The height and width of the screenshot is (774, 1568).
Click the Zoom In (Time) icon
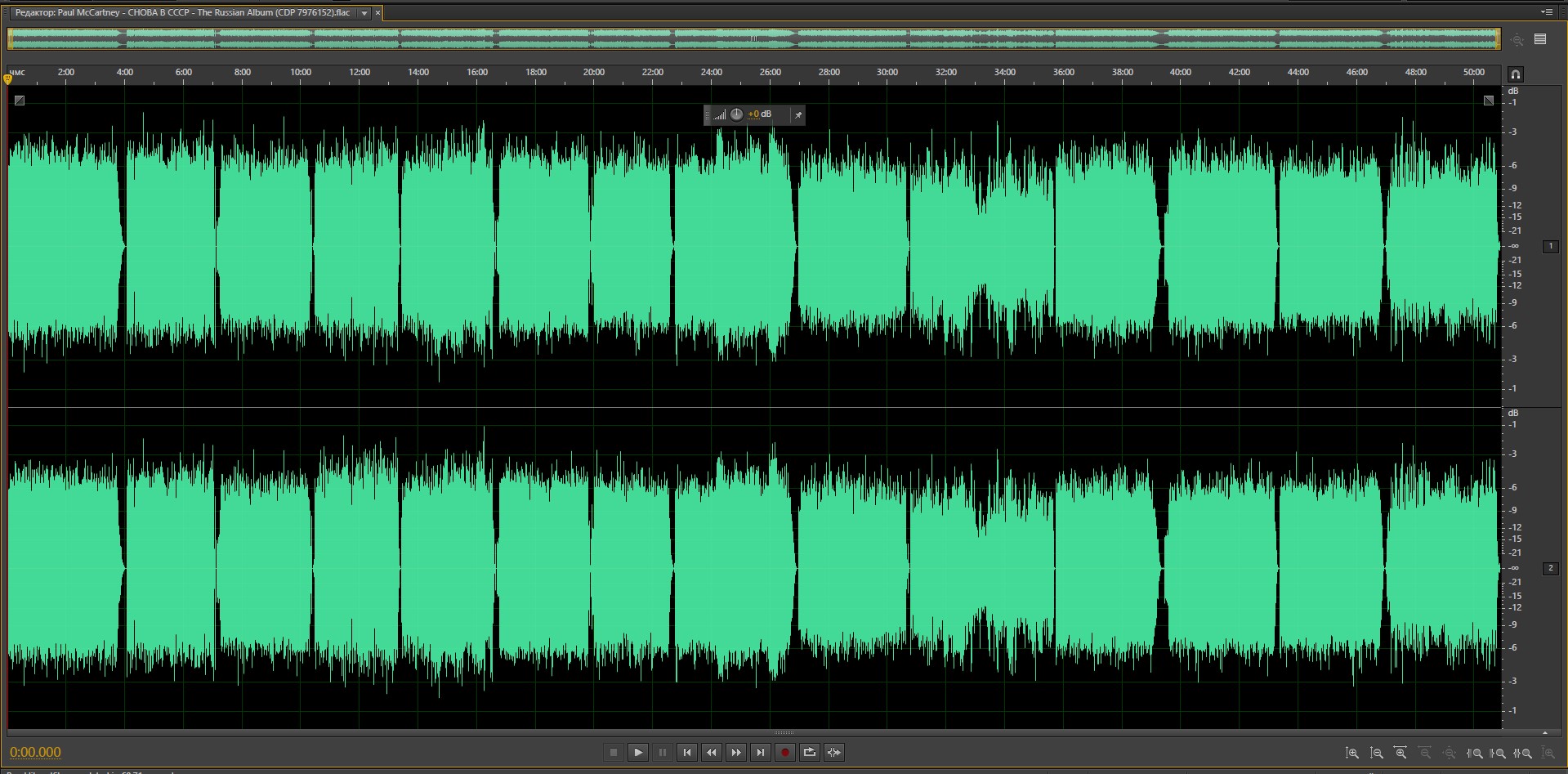[x=1400, y=753]
